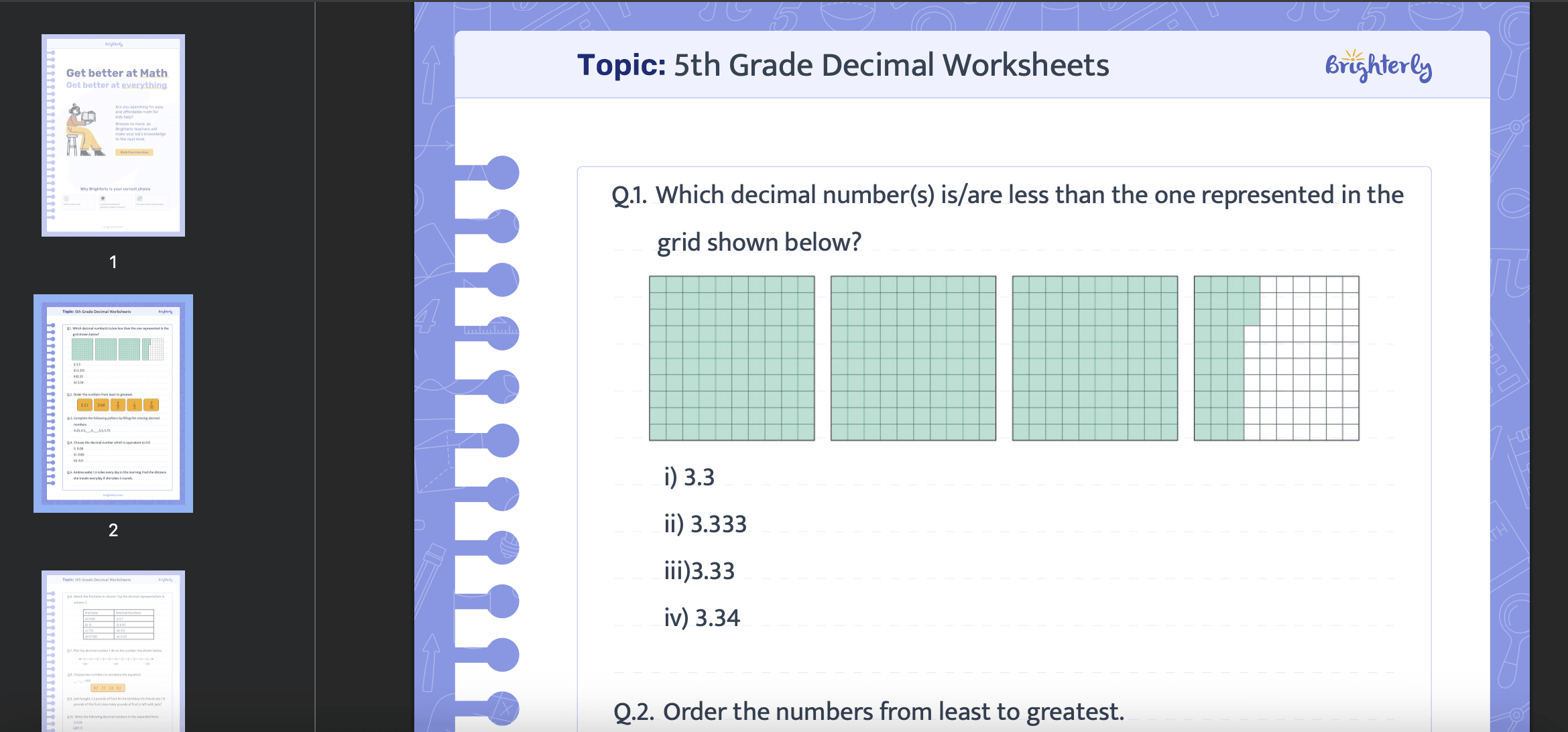The height and width of the screenshot is (732, 1568).
Task: Open page 2 thumbnail preview
Action: (114, 404)
